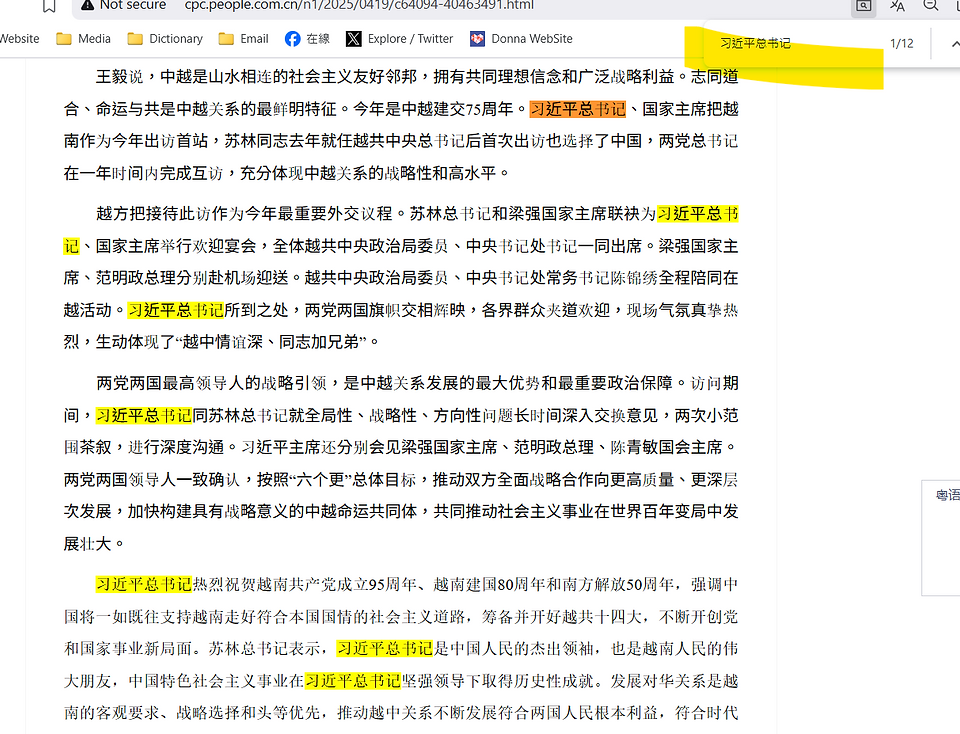Click highlighted 习近平总书记 before 同苏林总书记
Viewport: 960px width, 734px height.
144,416
